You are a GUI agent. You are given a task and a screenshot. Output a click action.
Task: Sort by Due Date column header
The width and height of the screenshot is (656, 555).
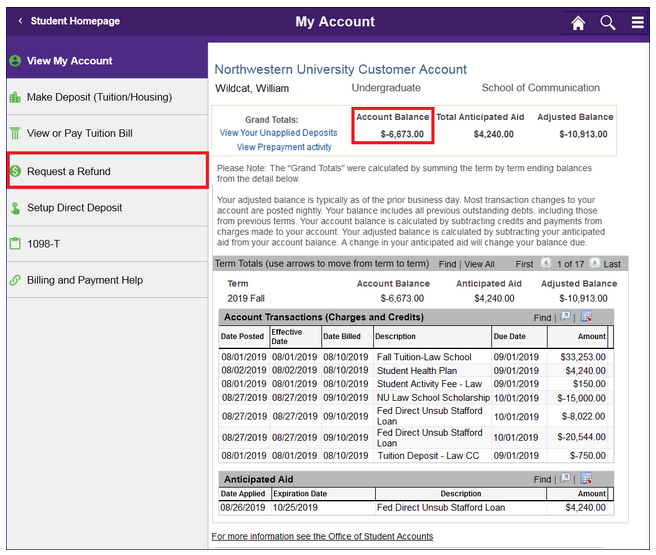(509, 336)
